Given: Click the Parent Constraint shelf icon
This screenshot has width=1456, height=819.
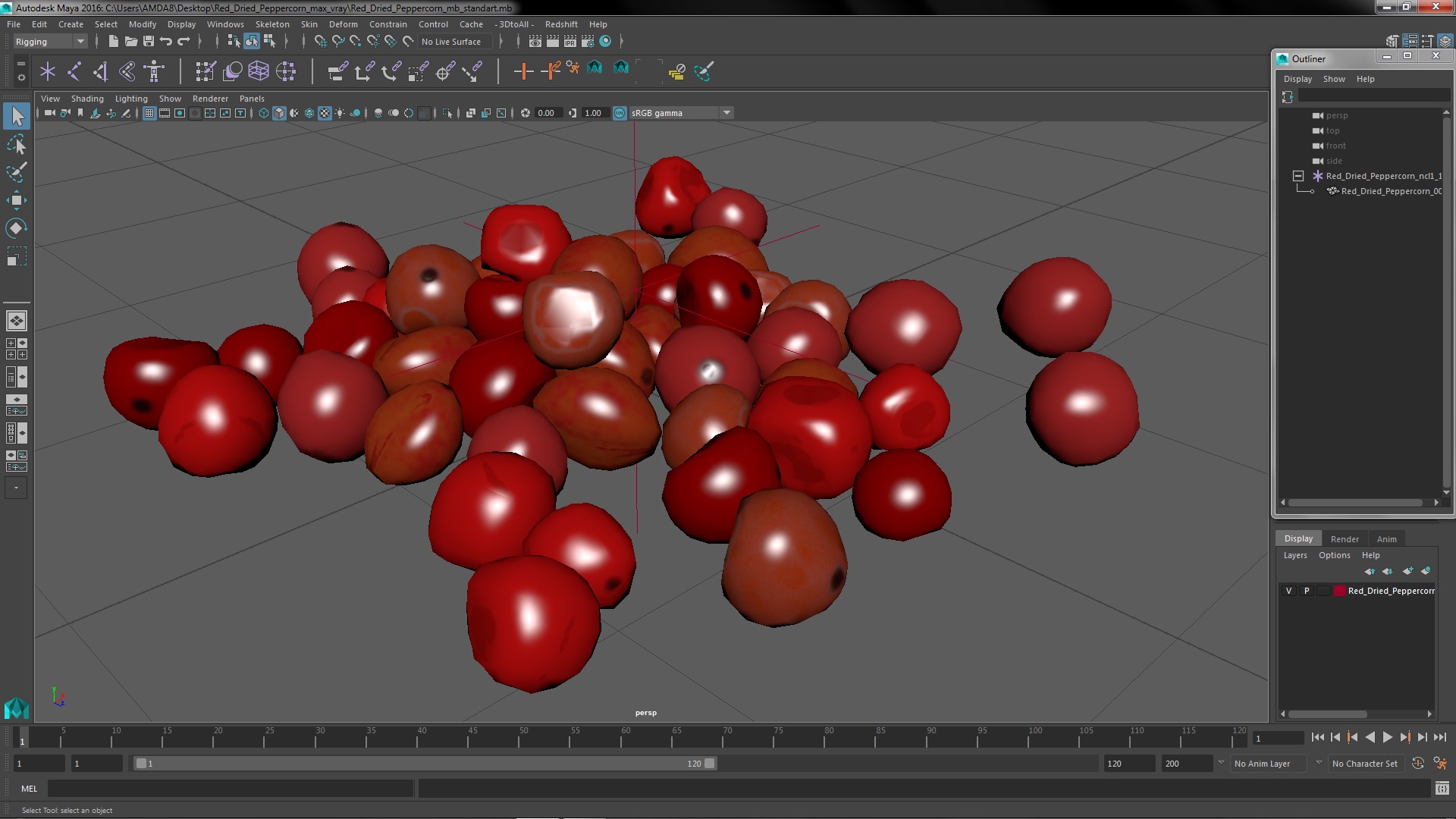Looking at the screenshot, I should [x=337, y=71].
